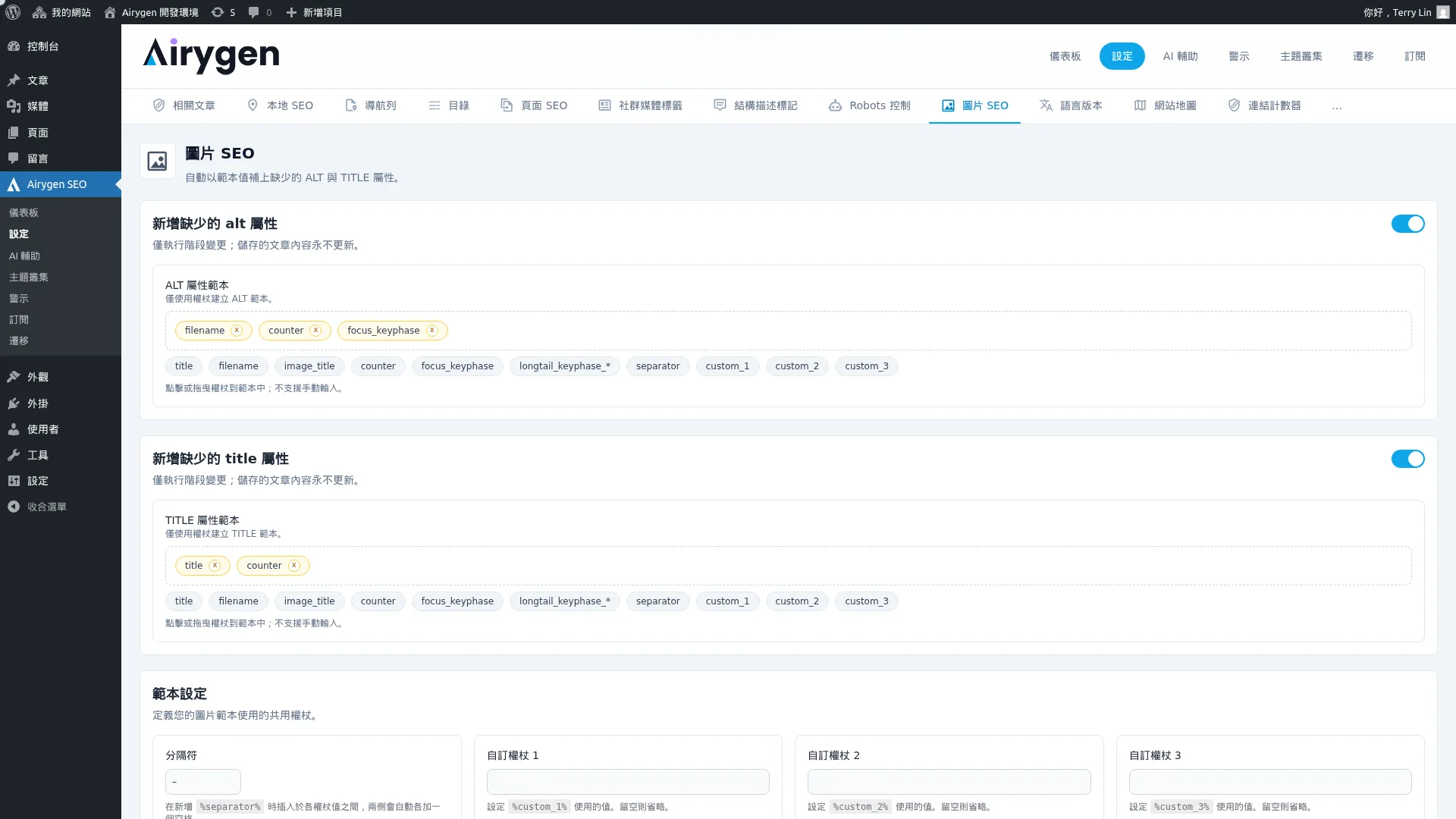Switch to 網站地圖 tab
Image resolution: width=1456 pixels, height=819 pixels.
(1165, 105)
